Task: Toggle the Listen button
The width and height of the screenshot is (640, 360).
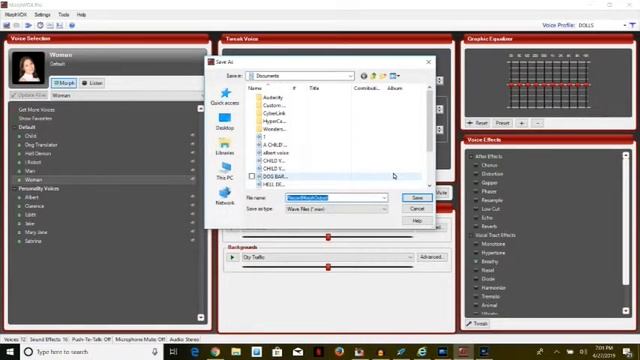Action: pos(92,83)
